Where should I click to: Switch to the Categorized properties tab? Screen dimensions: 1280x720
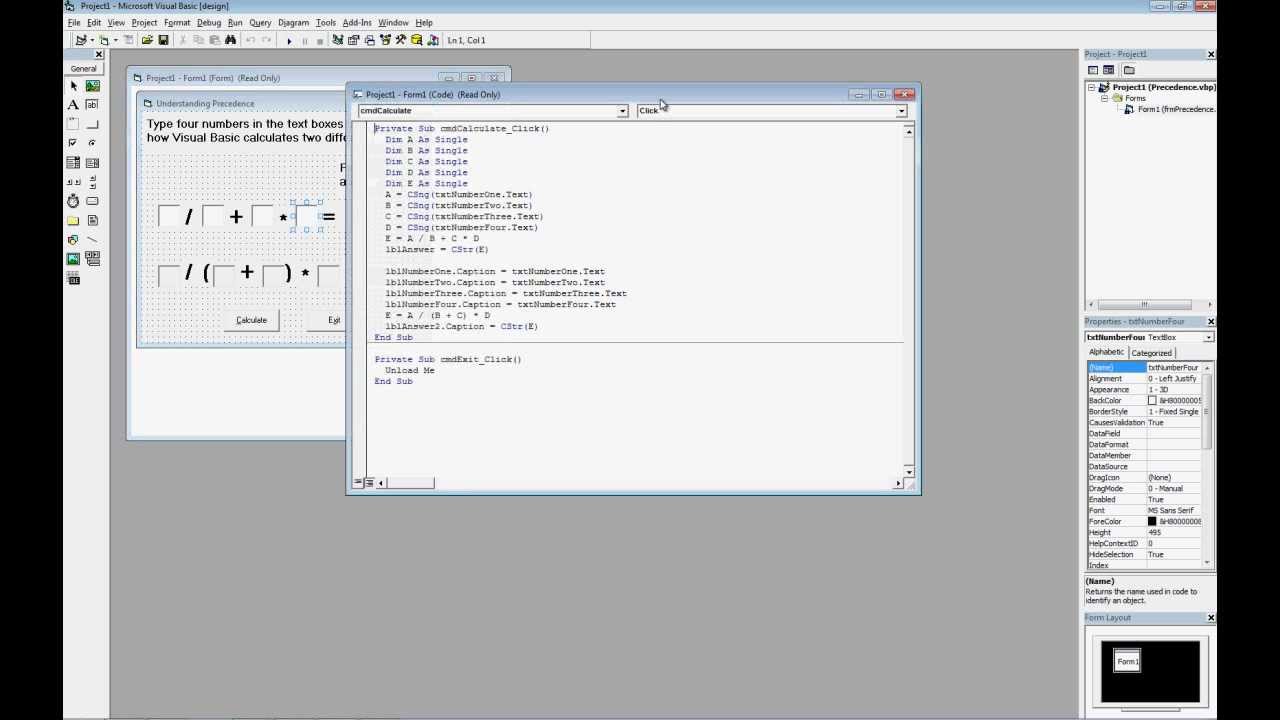[1151, 353]
